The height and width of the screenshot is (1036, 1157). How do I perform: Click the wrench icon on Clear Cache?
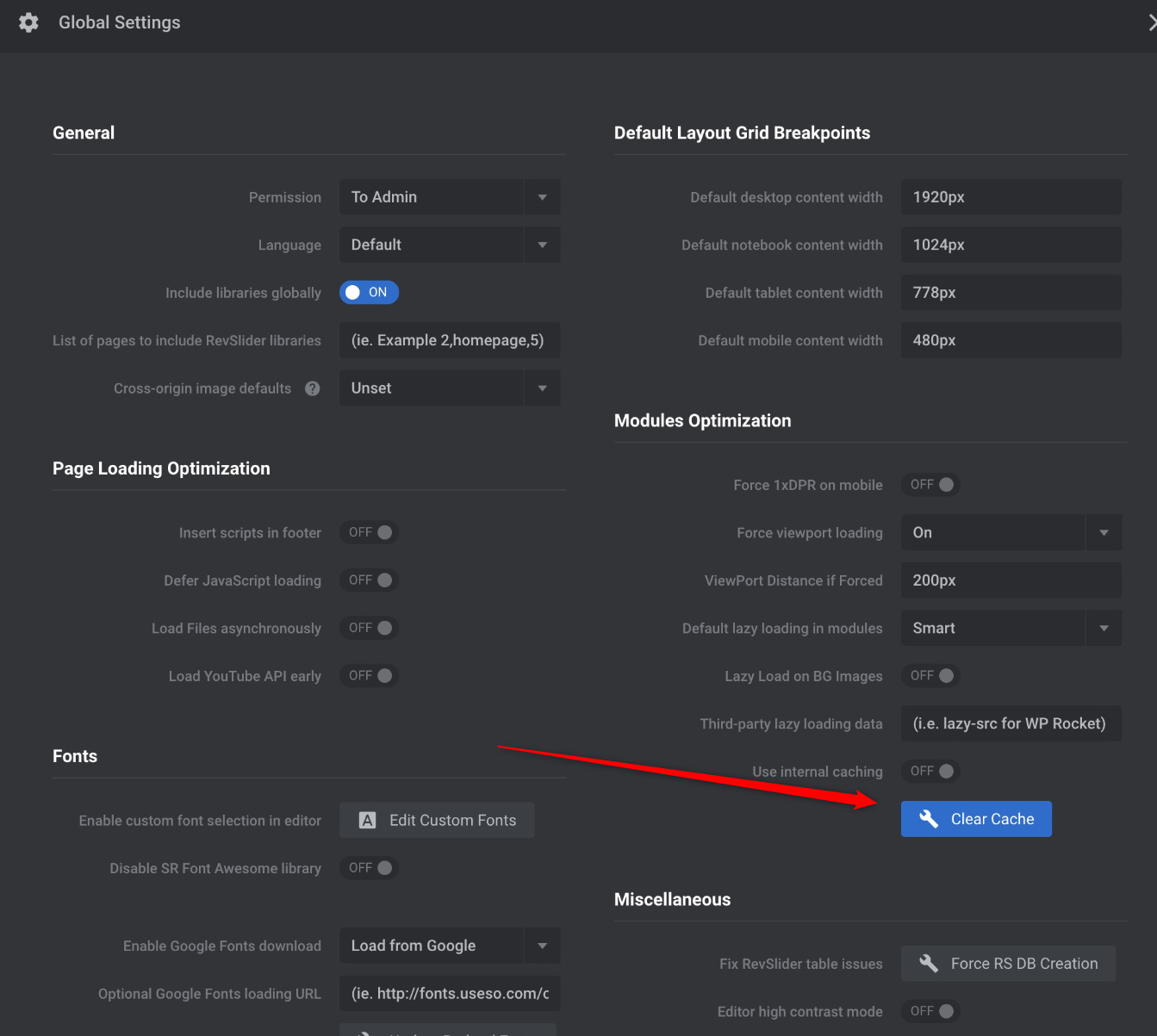(x=928, y=819)
